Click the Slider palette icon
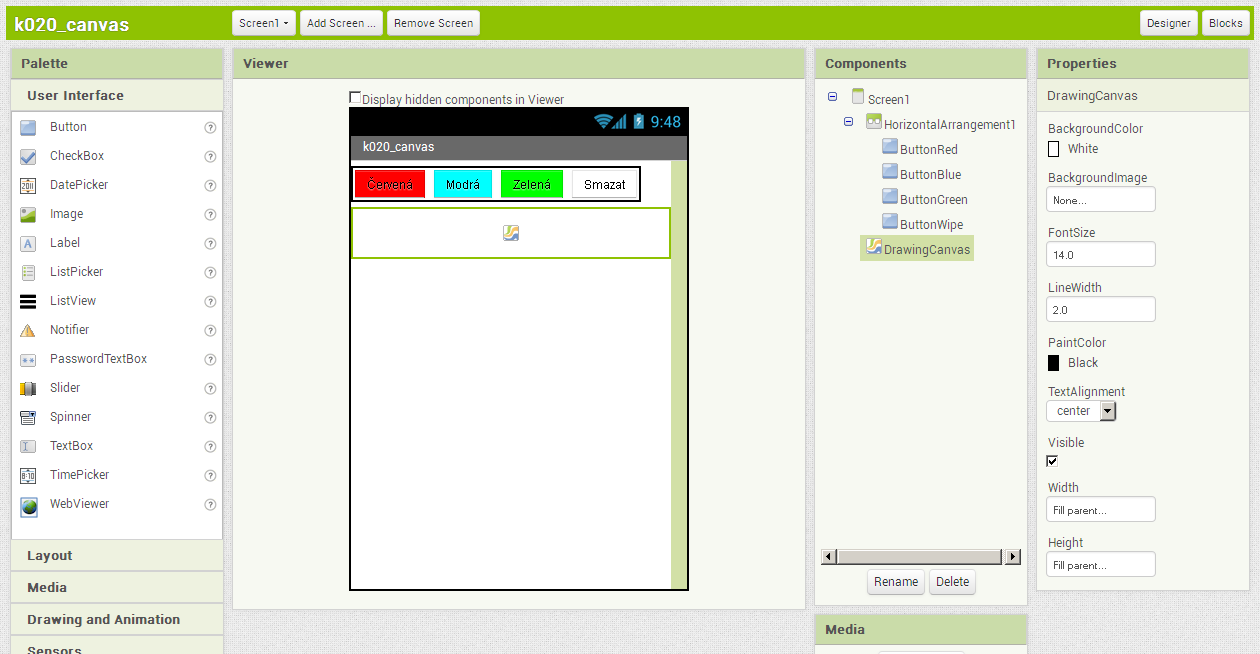Image resolution: width=1260 pixels, height=654 pixels. 28,389
